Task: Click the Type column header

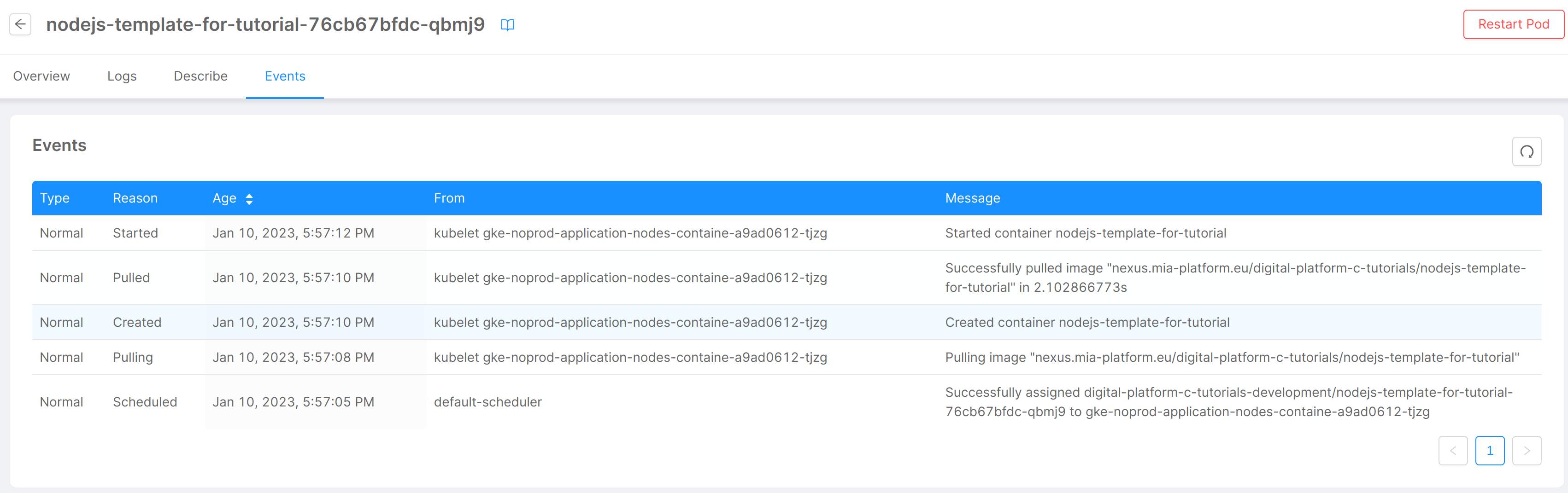Action: tap(55, 198)
